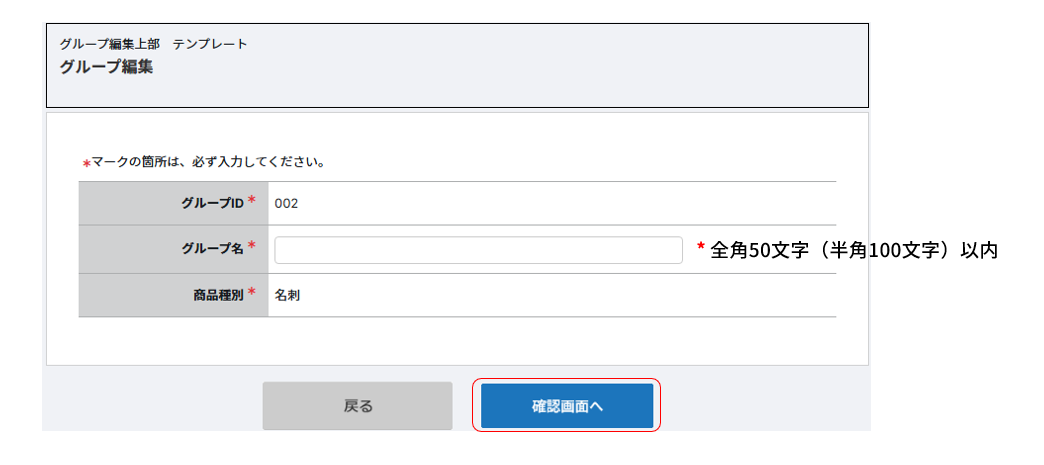Image resolution: width=1044 pixels, height=465 pixels.
Task: Select the group ID value 002
Action: 287,204
